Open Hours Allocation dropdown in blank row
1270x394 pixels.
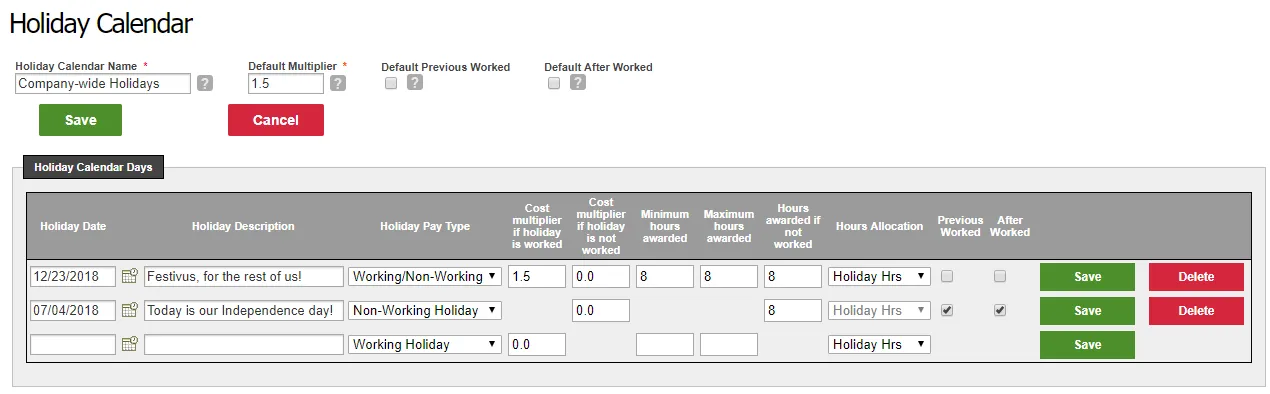click(x=879, y=345)
